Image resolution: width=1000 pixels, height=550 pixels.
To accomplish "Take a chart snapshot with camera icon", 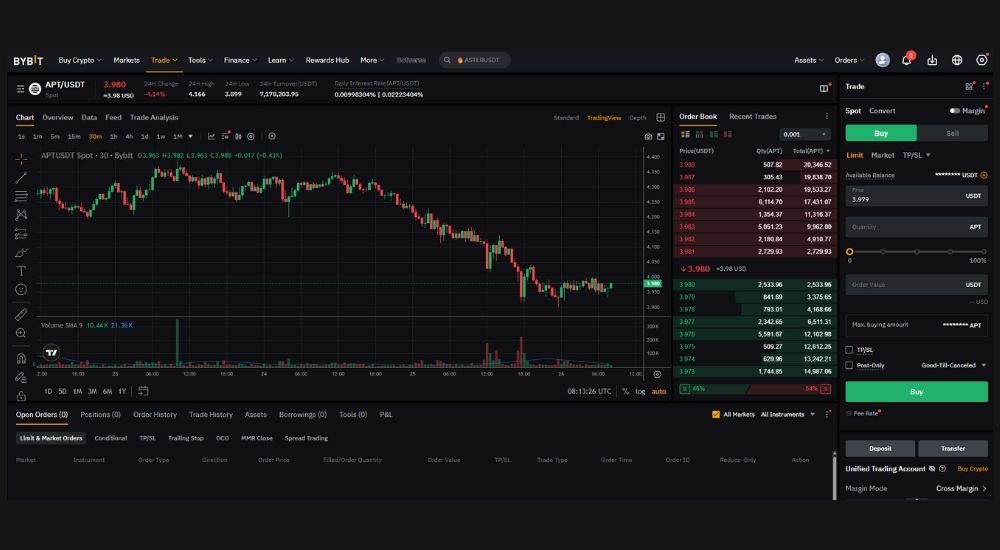I will pyautogui.click(x=648, y=136).
